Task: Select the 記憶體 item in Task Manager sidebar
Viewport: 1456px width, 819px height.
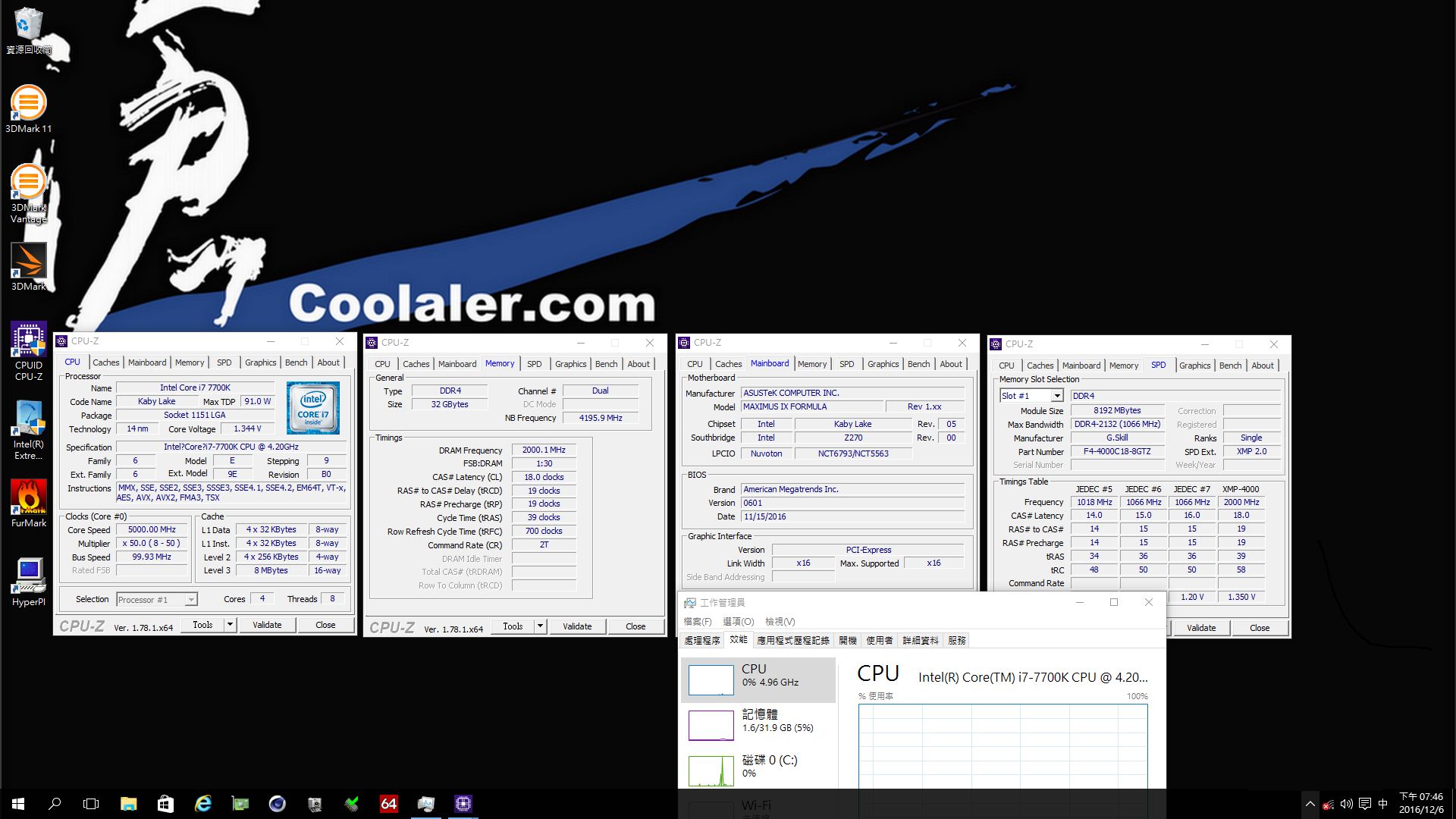Action: [758, 725]
